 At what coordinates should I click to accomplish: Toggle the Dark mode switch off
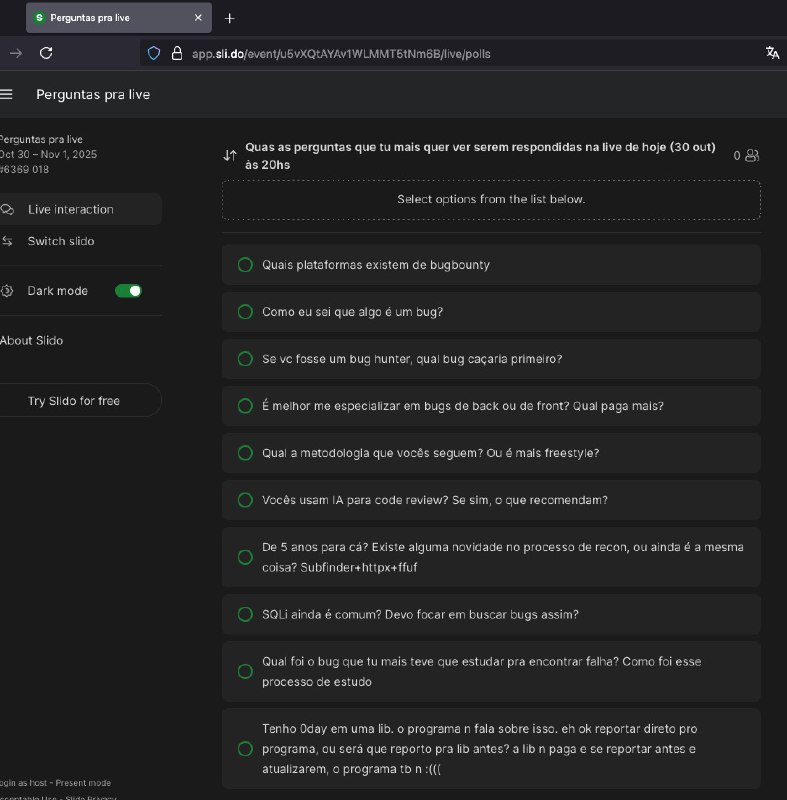click(128, 291)
